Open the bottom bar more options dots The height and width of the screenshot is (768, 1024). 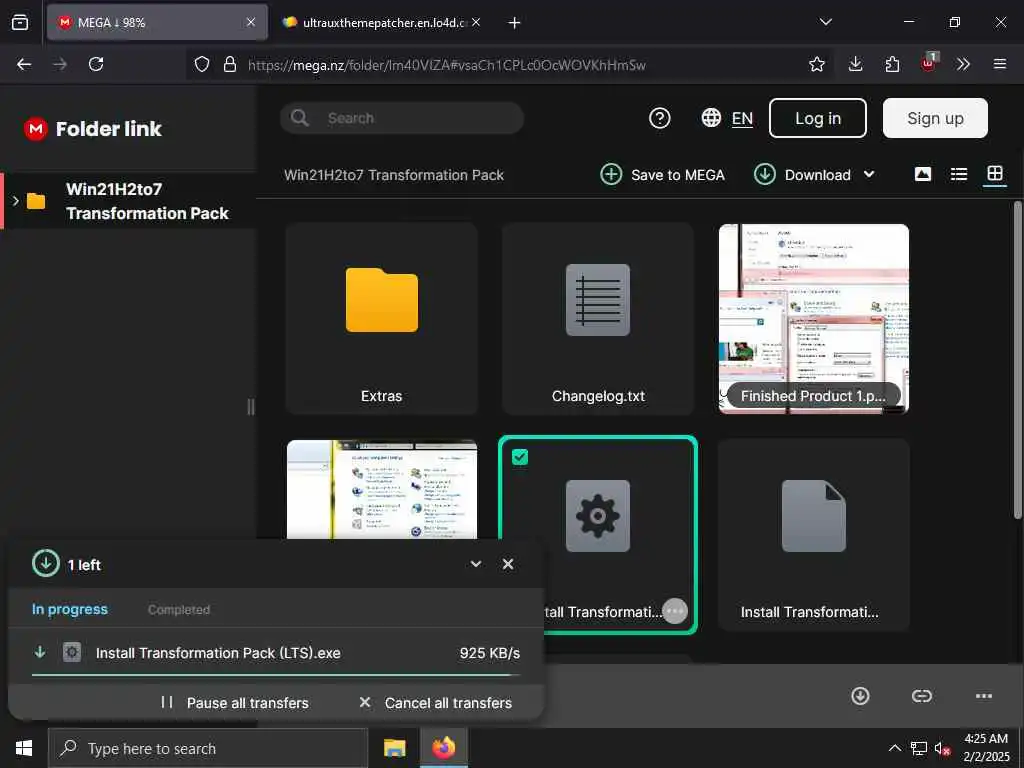click(x=984, y=696)
